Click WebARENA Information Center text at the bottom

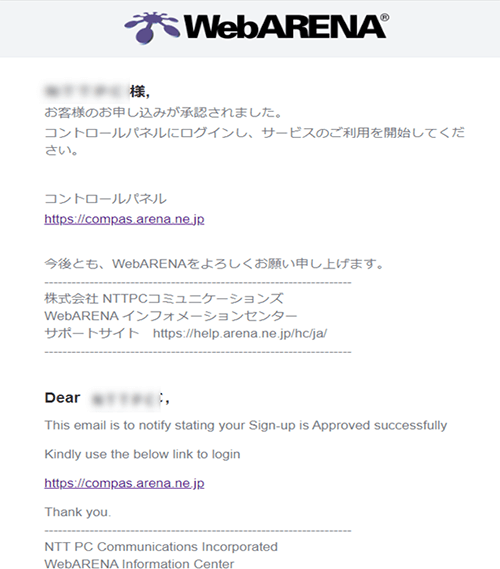[139, 563]
